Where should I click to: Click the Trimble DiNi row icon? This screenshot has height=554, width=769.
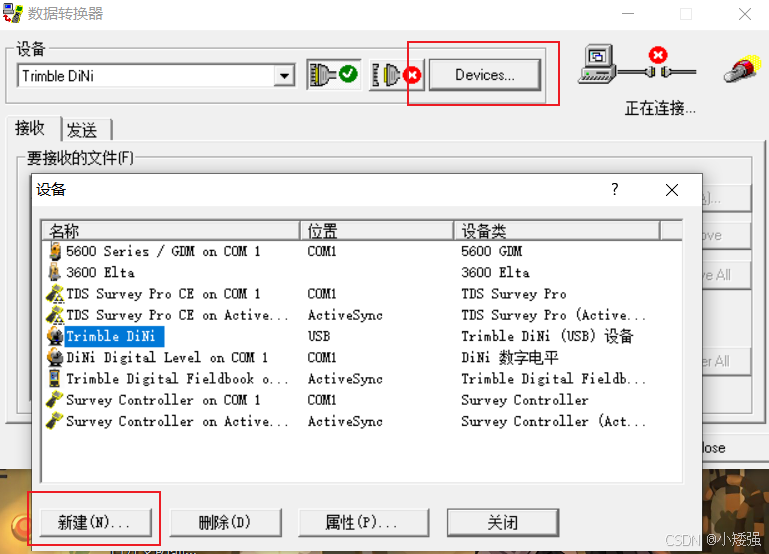click(54, 336)
